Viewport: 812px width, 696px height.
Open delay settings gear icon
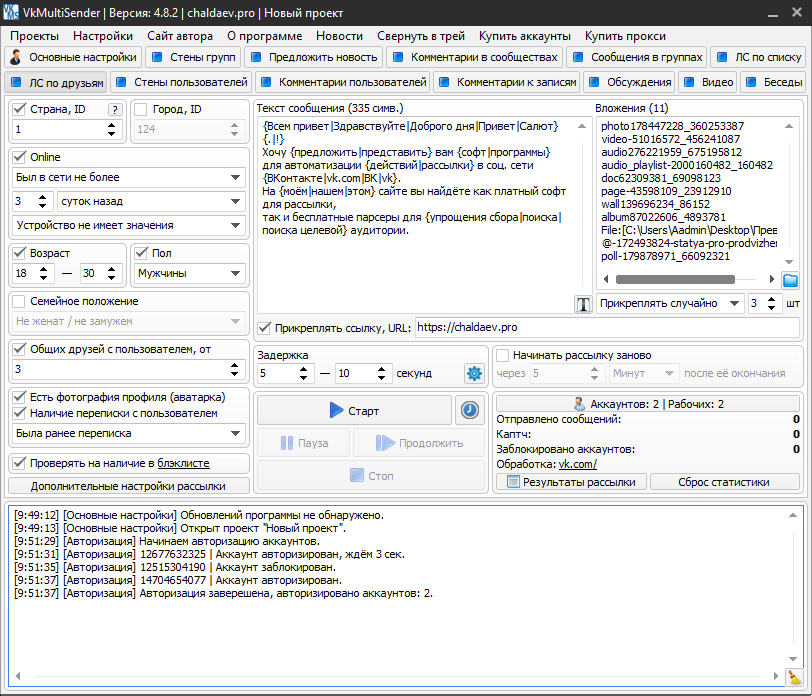coord(474,373)
